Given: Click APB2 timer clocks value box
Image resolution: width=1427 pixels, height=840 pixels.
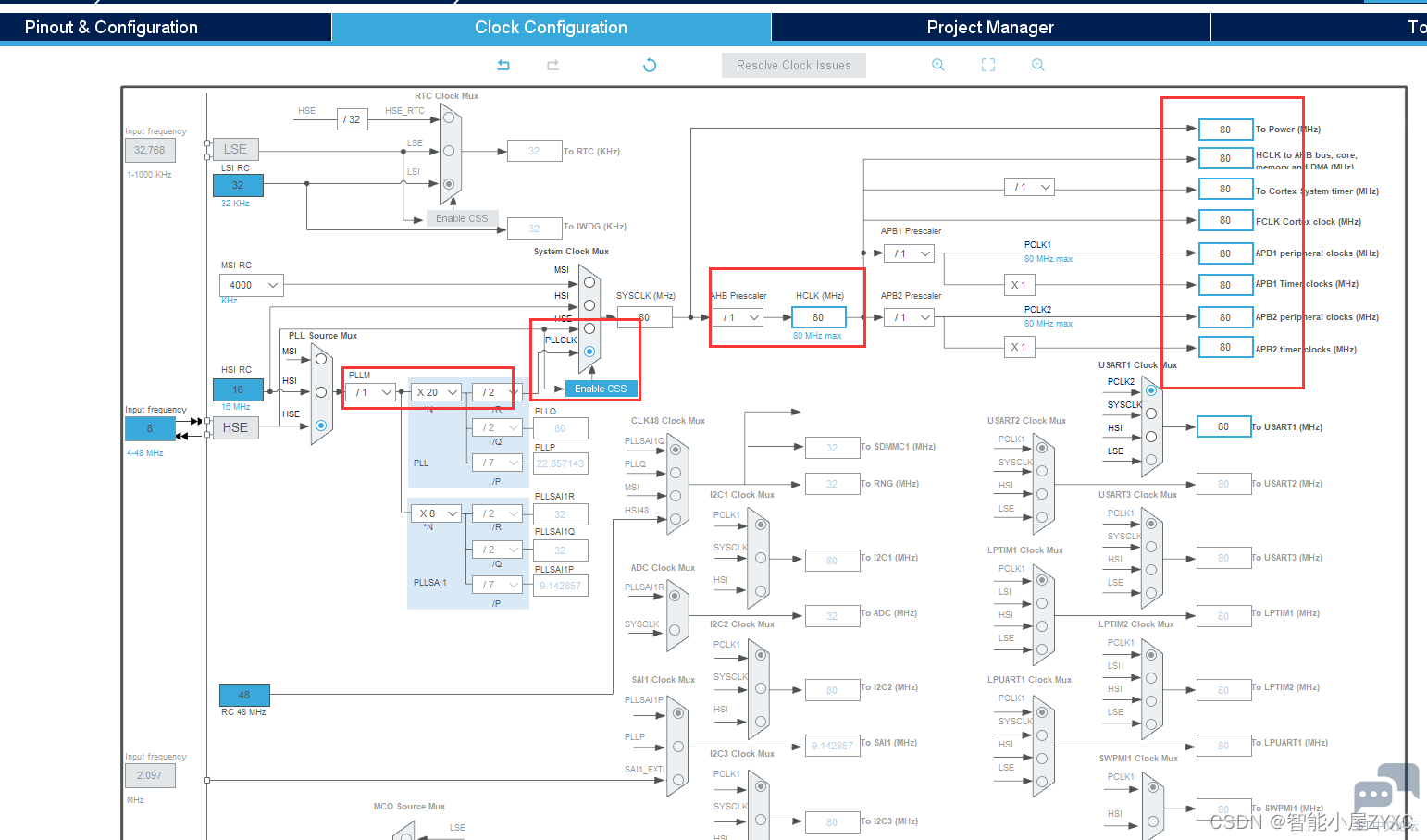Looking at the screenshot, I should (x=1225, y=347).
